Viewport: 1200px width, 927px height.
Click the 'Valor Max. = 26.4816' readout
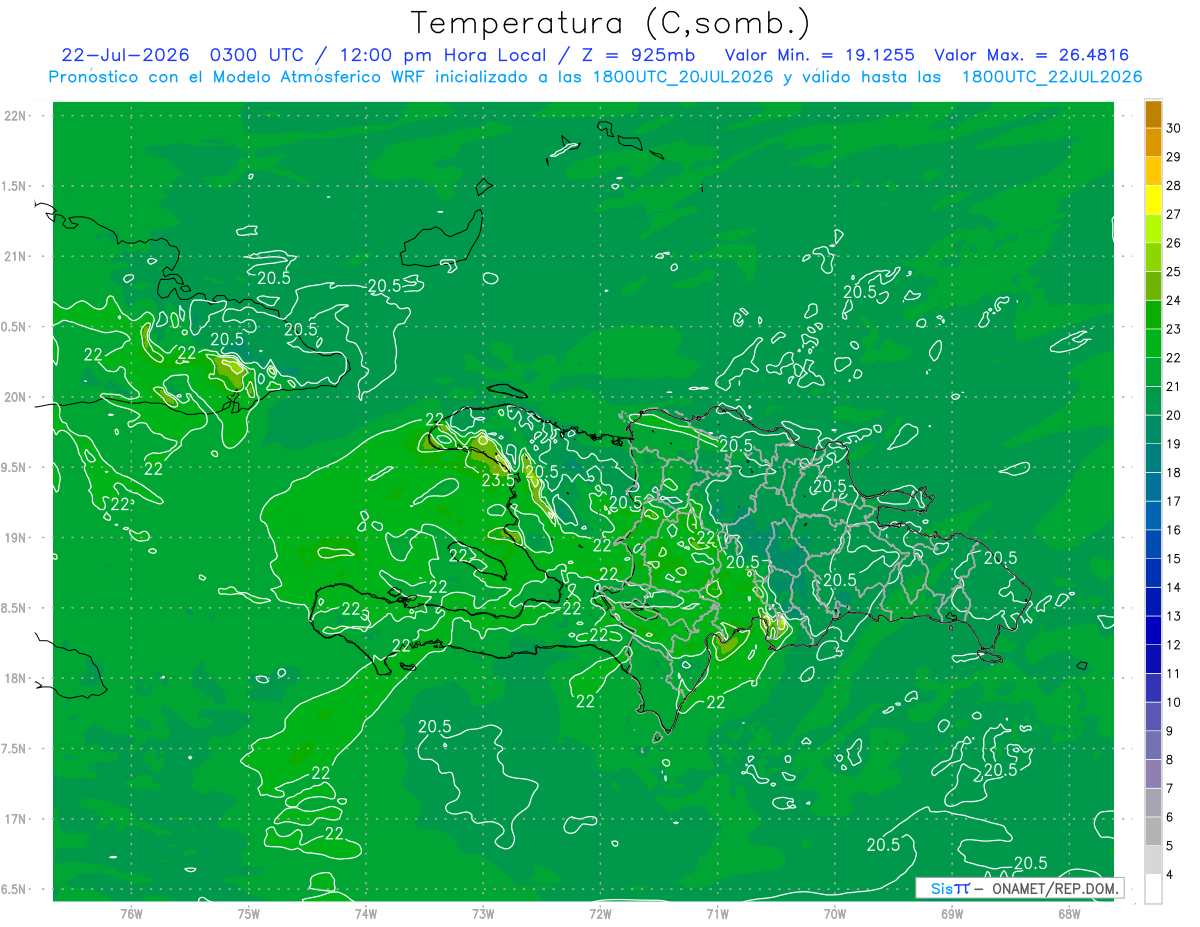tap(1032, 55)
